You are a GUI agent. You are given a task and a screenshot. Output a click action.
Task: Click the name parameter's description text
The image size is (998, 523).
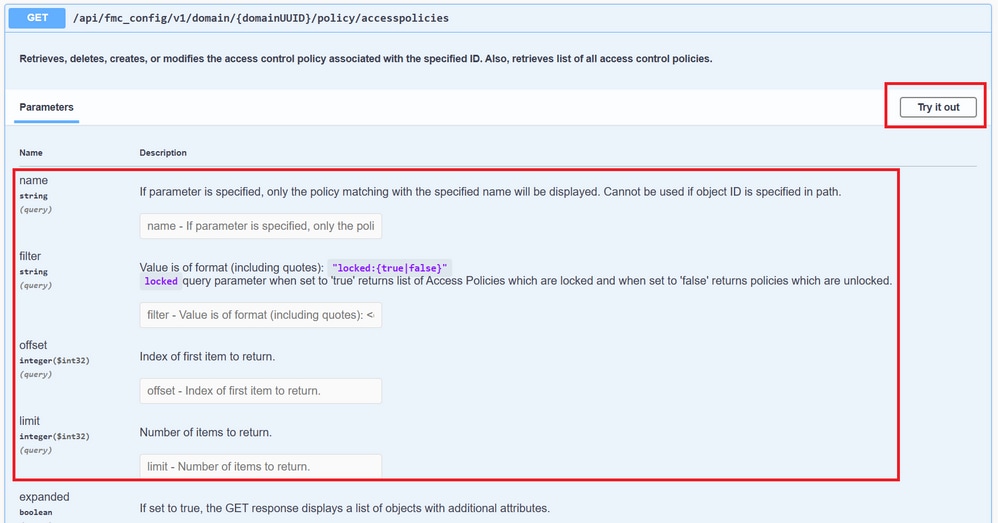tap(490, 192)
